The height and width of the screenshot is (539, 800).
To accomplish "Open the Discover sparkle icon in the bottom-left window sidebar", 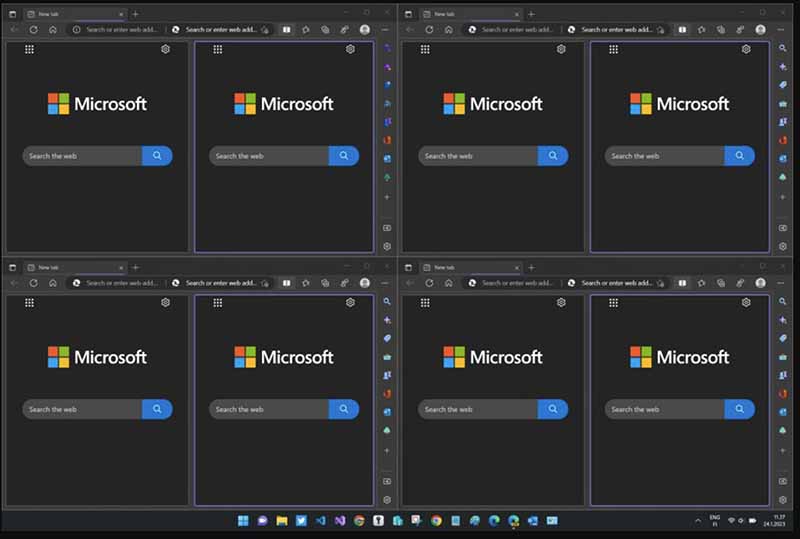I will tap(387, 320).
